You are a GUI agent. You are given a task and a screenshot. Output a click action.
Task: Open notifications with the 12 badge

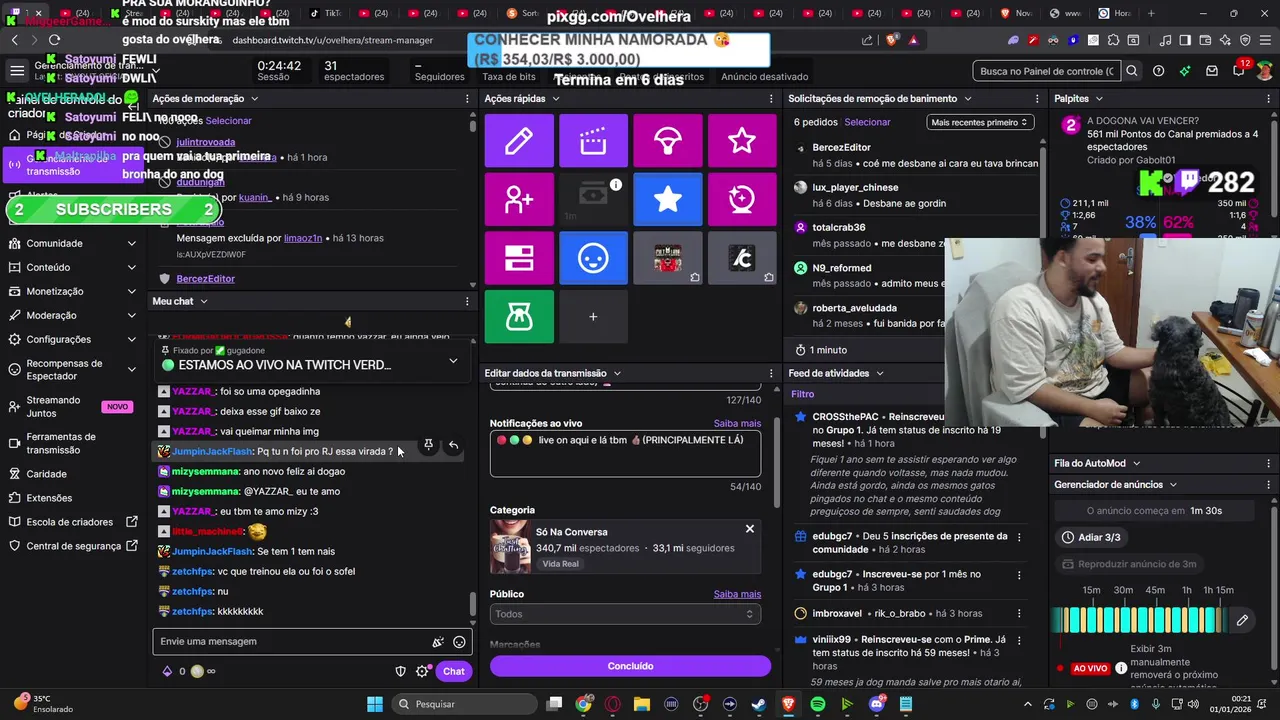tap(1239, 70)
